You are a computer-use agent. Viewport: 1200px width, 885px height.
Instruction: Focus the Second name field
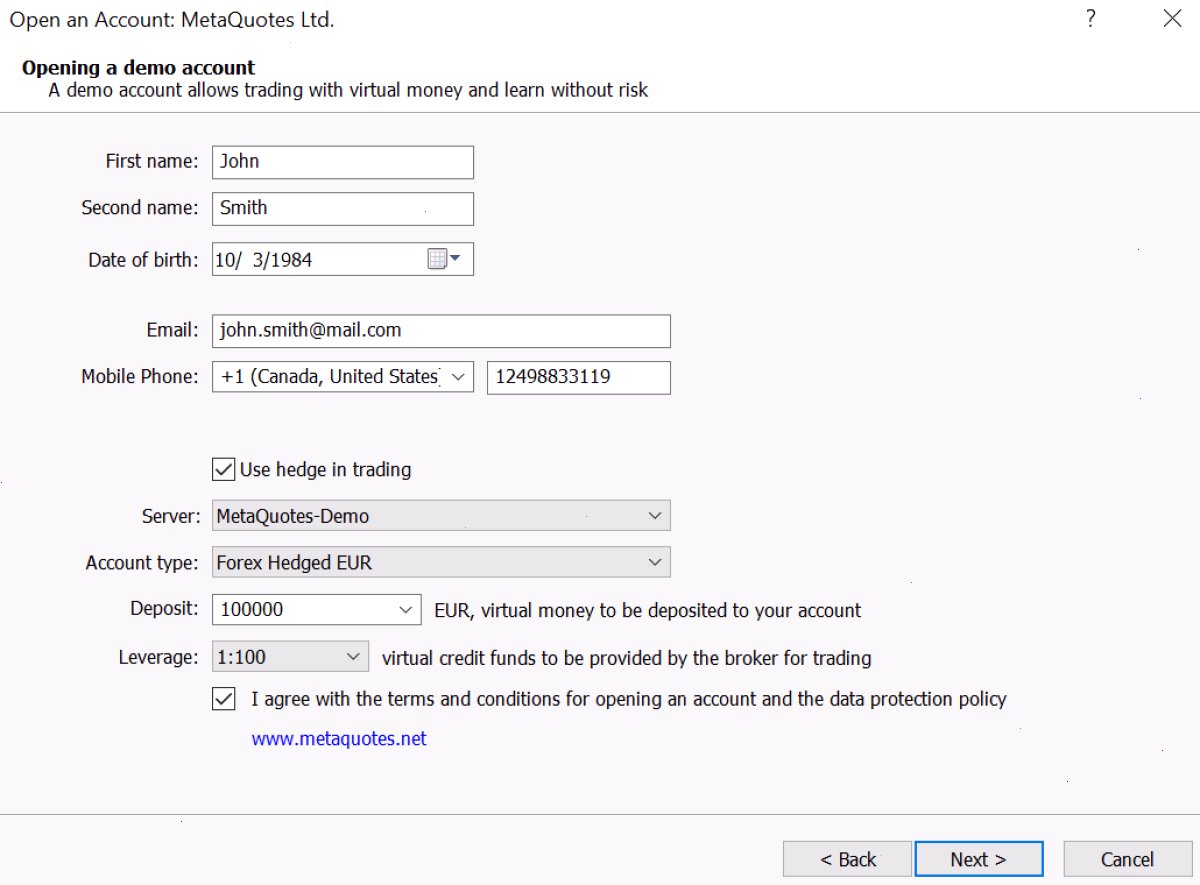pyautogui.click(x=343, y=208)
